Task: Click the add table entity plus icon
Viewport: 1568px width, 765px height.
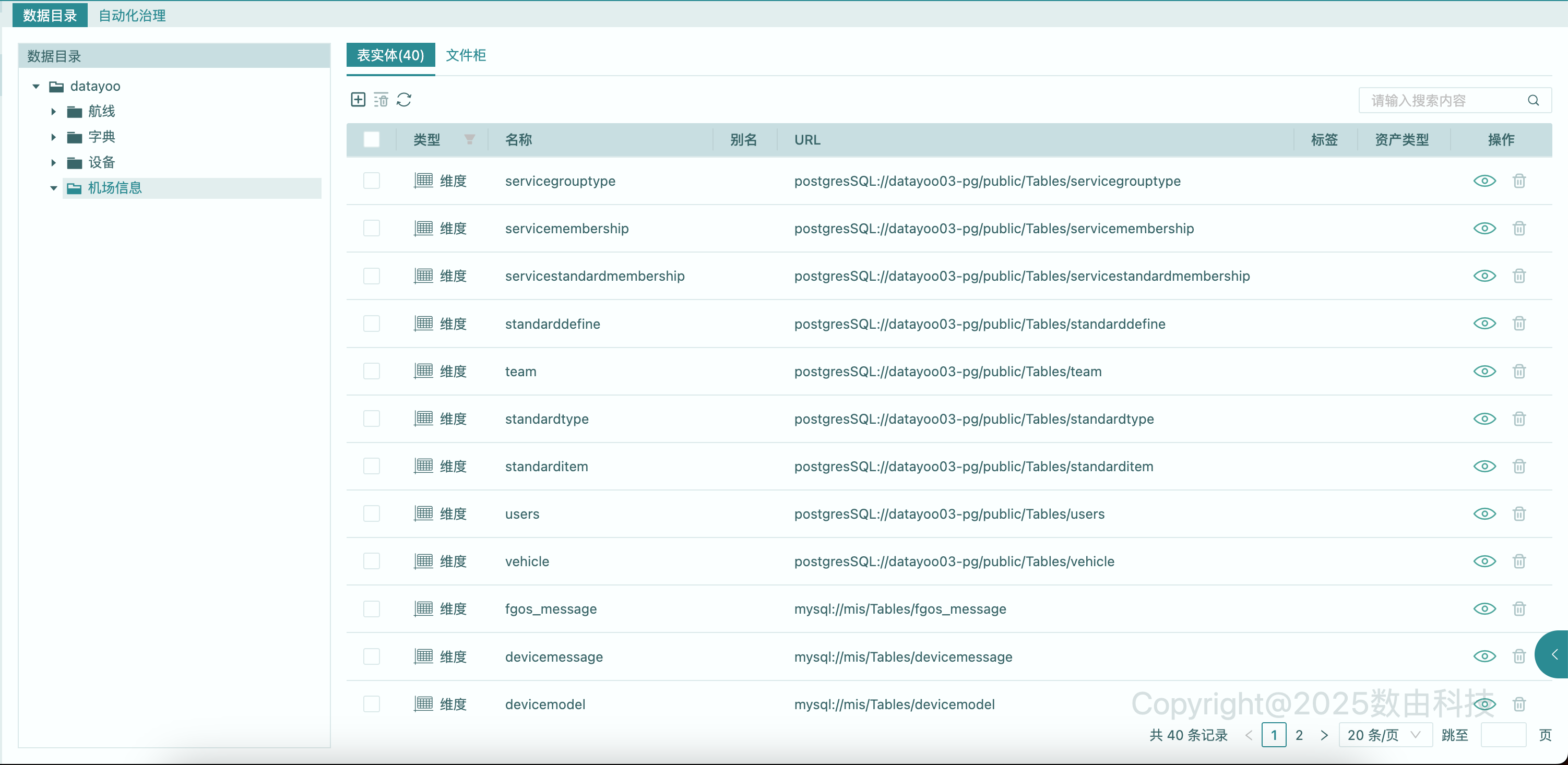Action: click(x=358, y=100)
